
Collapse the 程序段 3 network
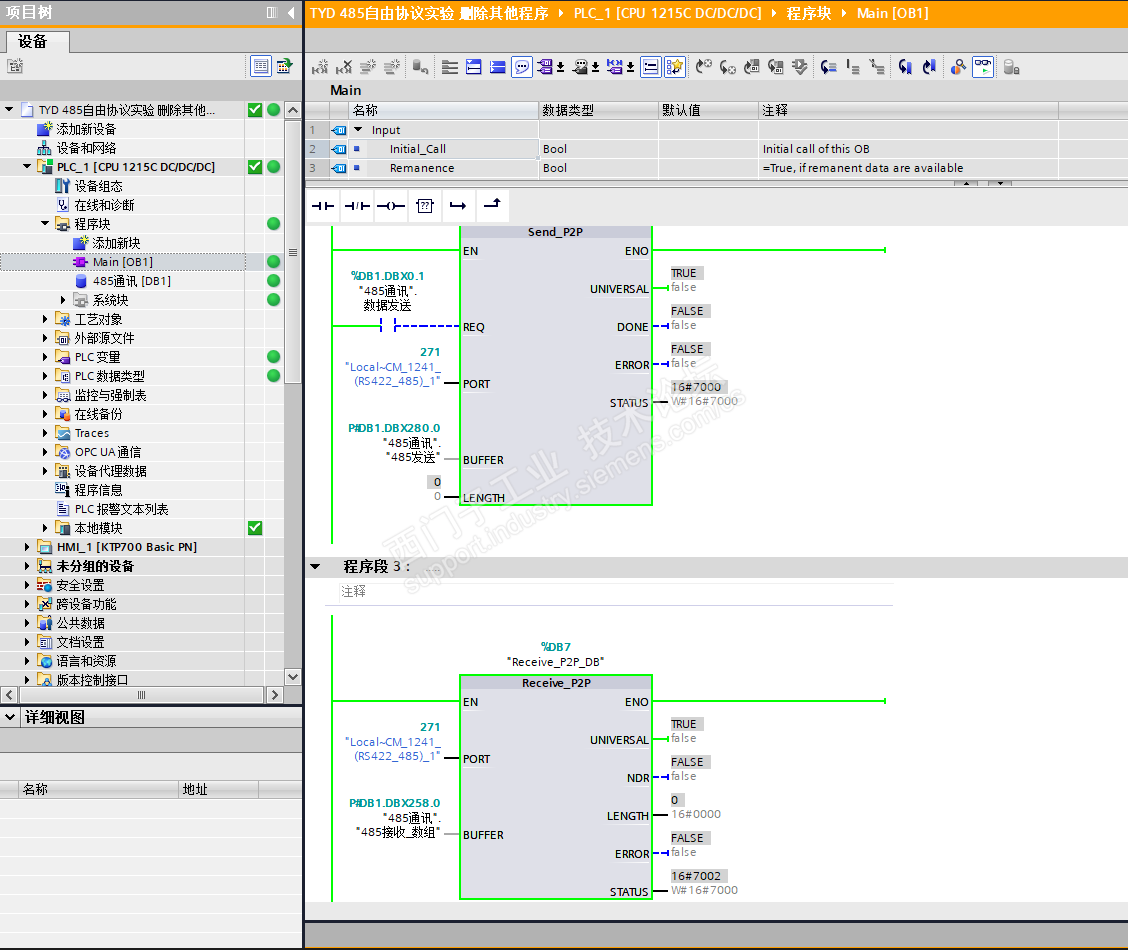[315, 567]
